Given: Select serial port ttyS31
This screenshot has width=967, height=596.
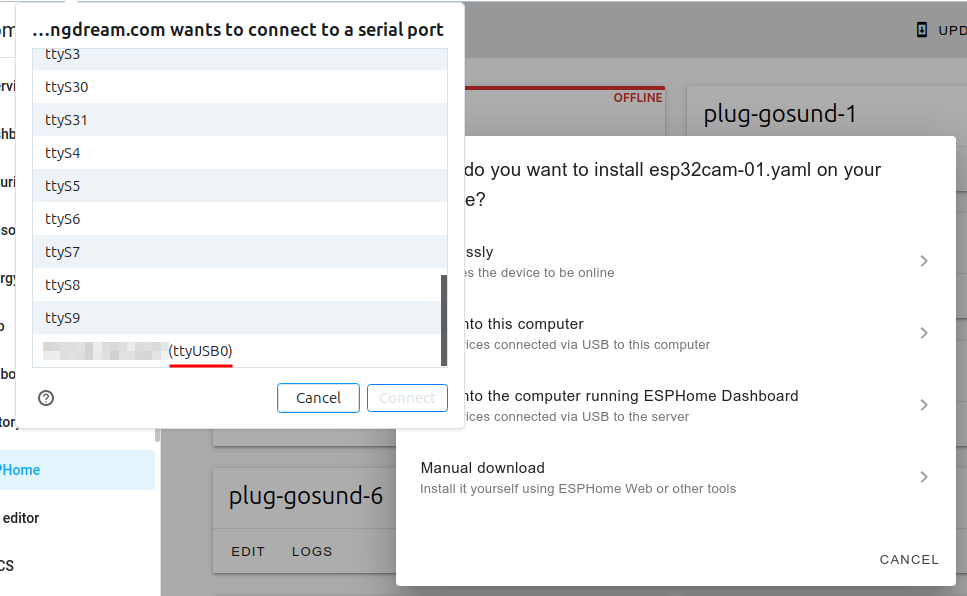Looking at the screenshot, I should point(239,120).
